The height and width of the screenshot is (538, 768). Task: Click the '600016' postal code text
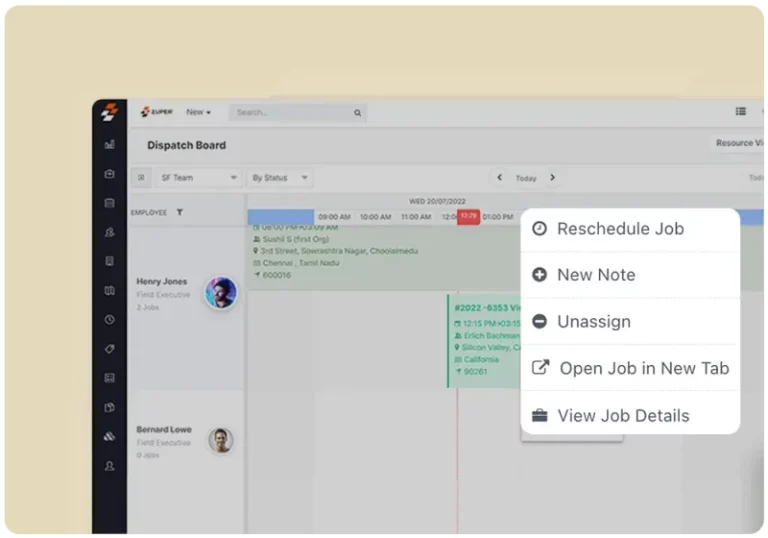tap(277, 275)
